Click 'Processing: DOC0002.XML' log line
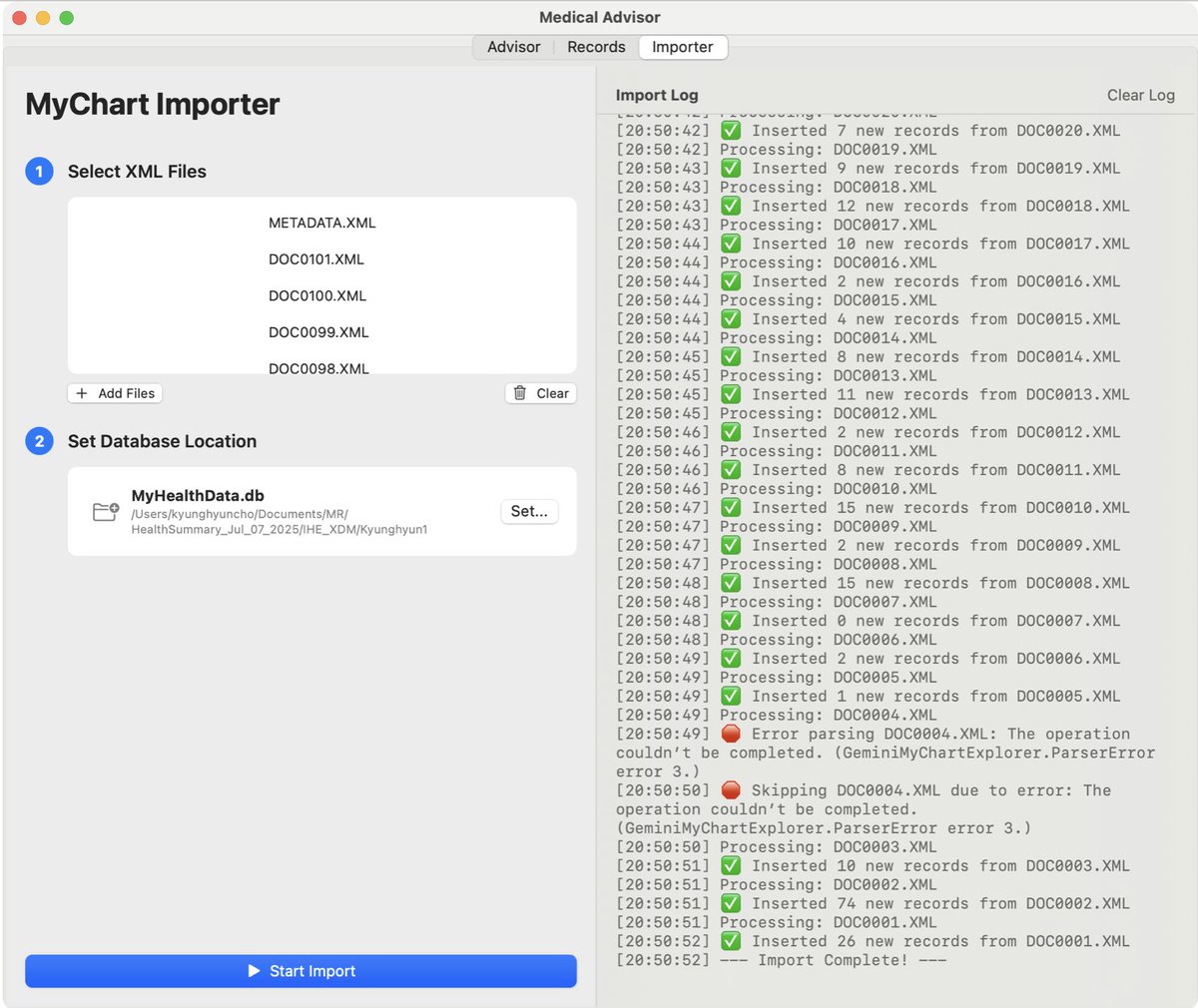This screenshot has height=1008, width=1198. 777,885
